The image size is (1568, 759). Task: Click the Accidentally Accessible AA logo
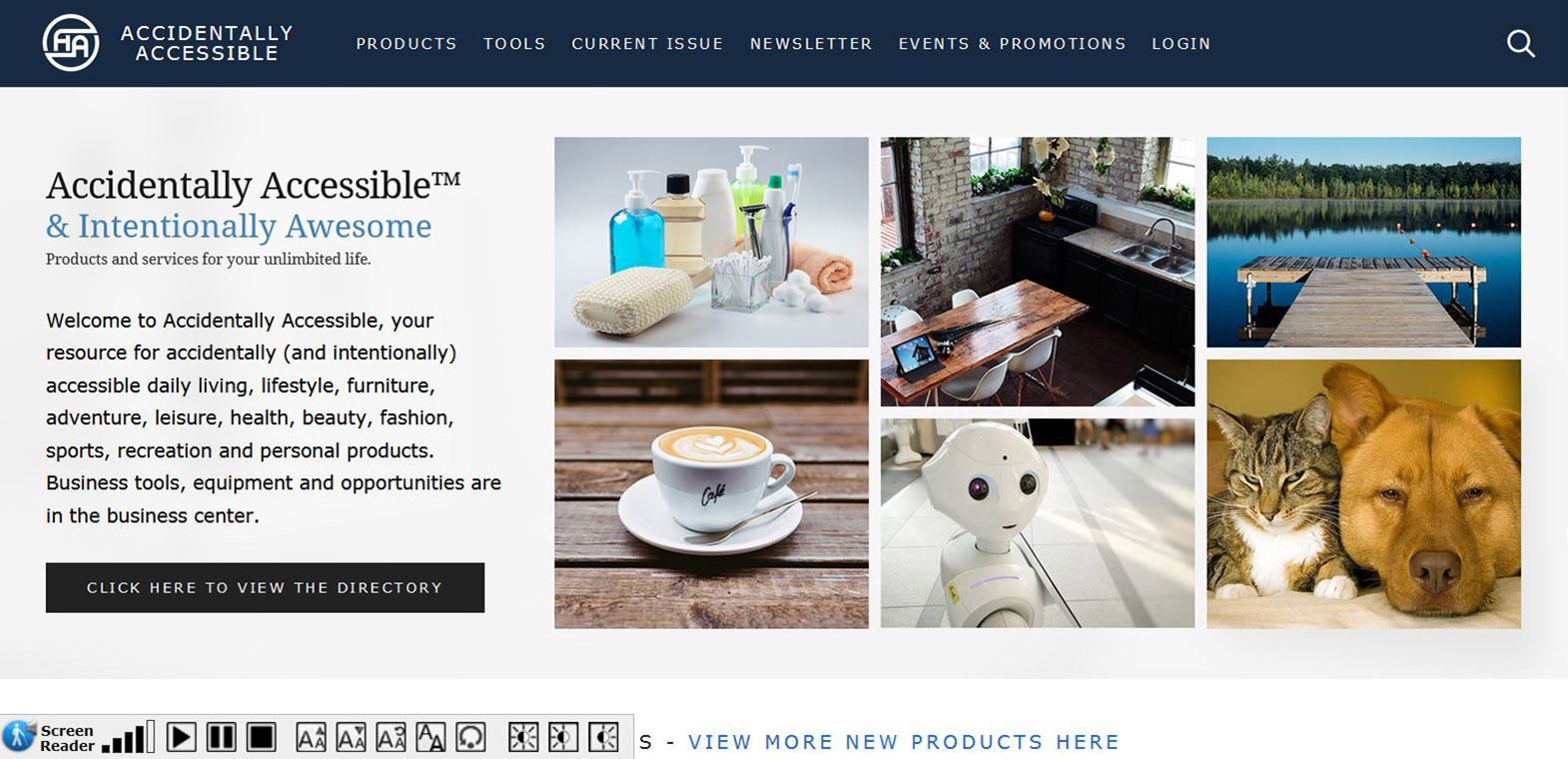tap(71, 43)
